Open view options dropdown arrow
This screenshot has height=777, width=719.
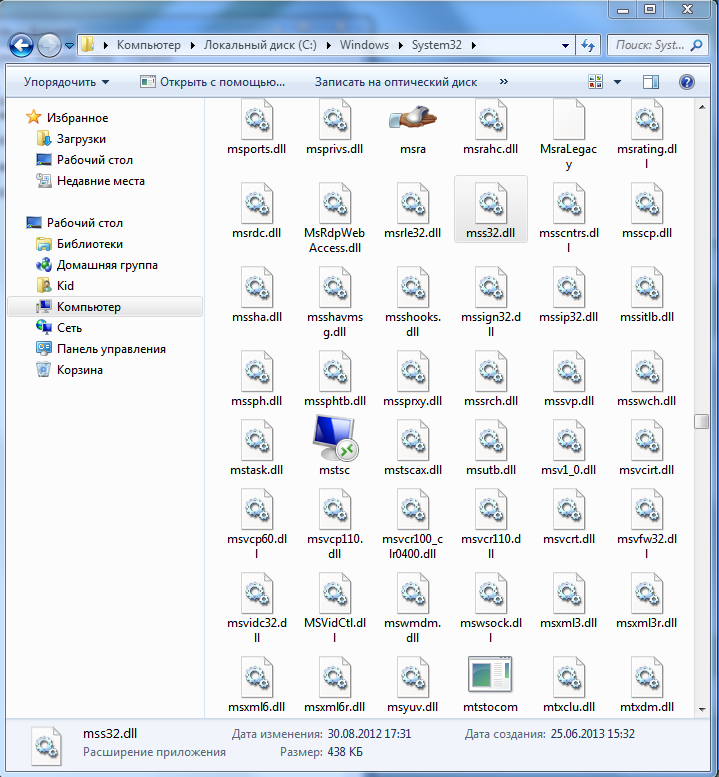coord(617,82)
